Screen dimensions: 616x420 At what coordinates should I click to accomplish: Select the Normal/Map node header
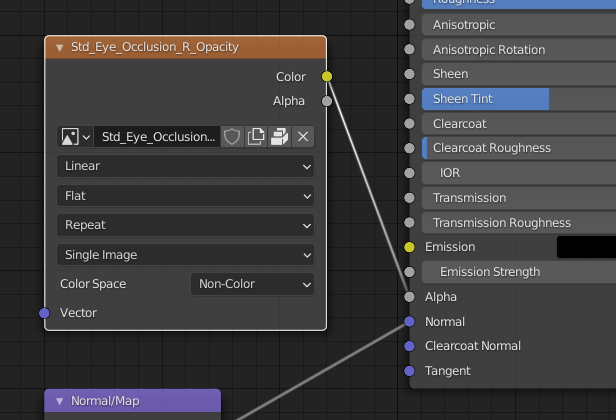[x=132, y=401]
